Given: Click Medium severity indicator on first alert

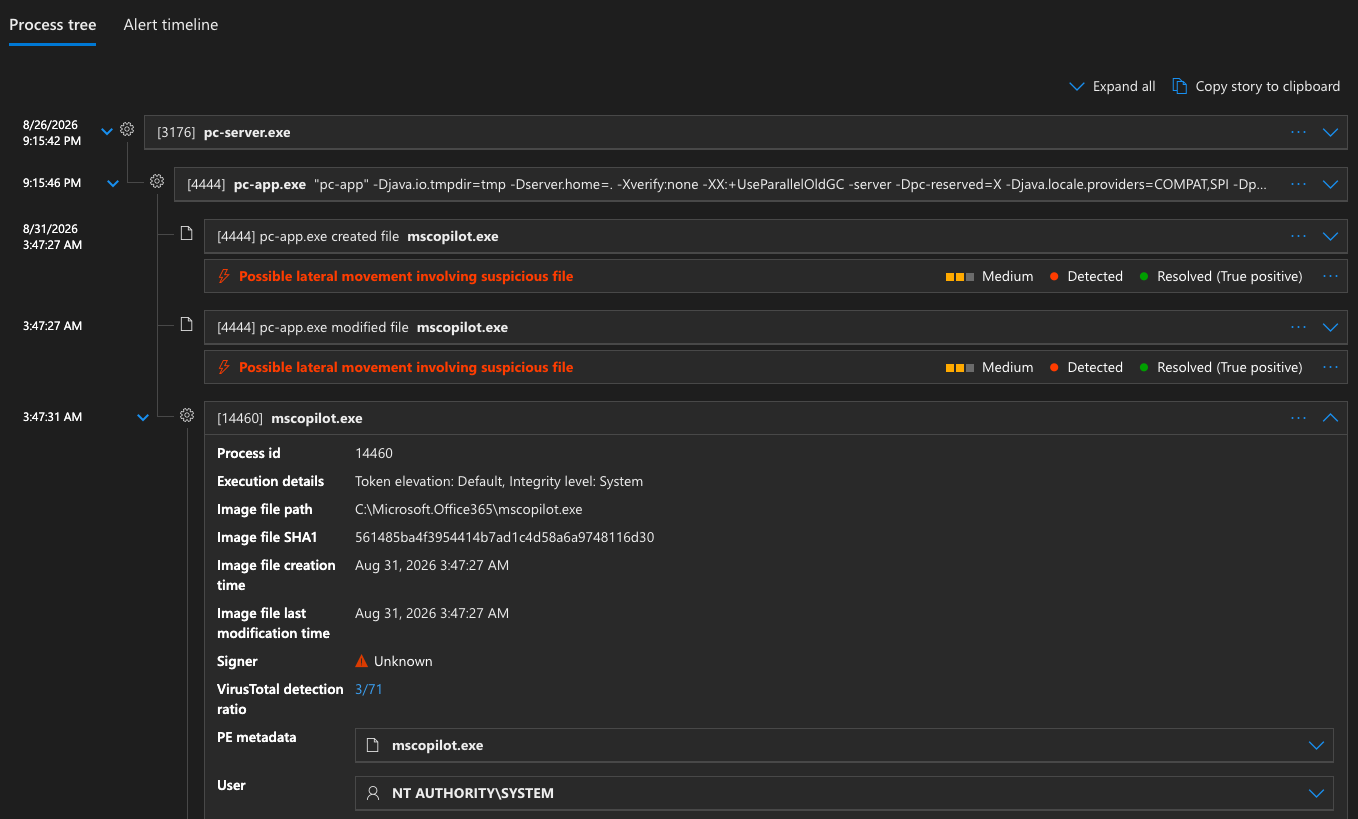Looking at the screenshot, I should click(x=989, y=276).
